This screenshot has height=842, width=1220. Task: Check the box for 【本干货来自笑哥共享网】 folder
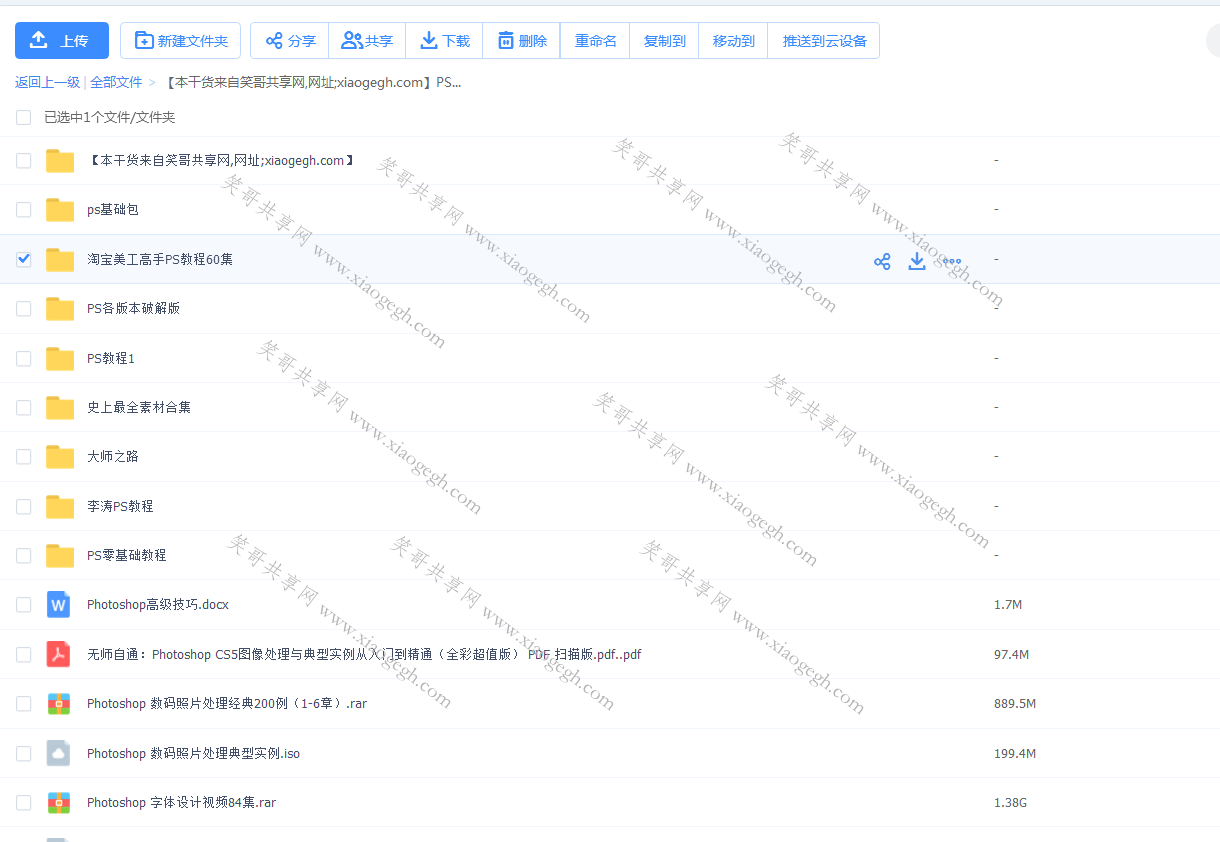point(24,160)
